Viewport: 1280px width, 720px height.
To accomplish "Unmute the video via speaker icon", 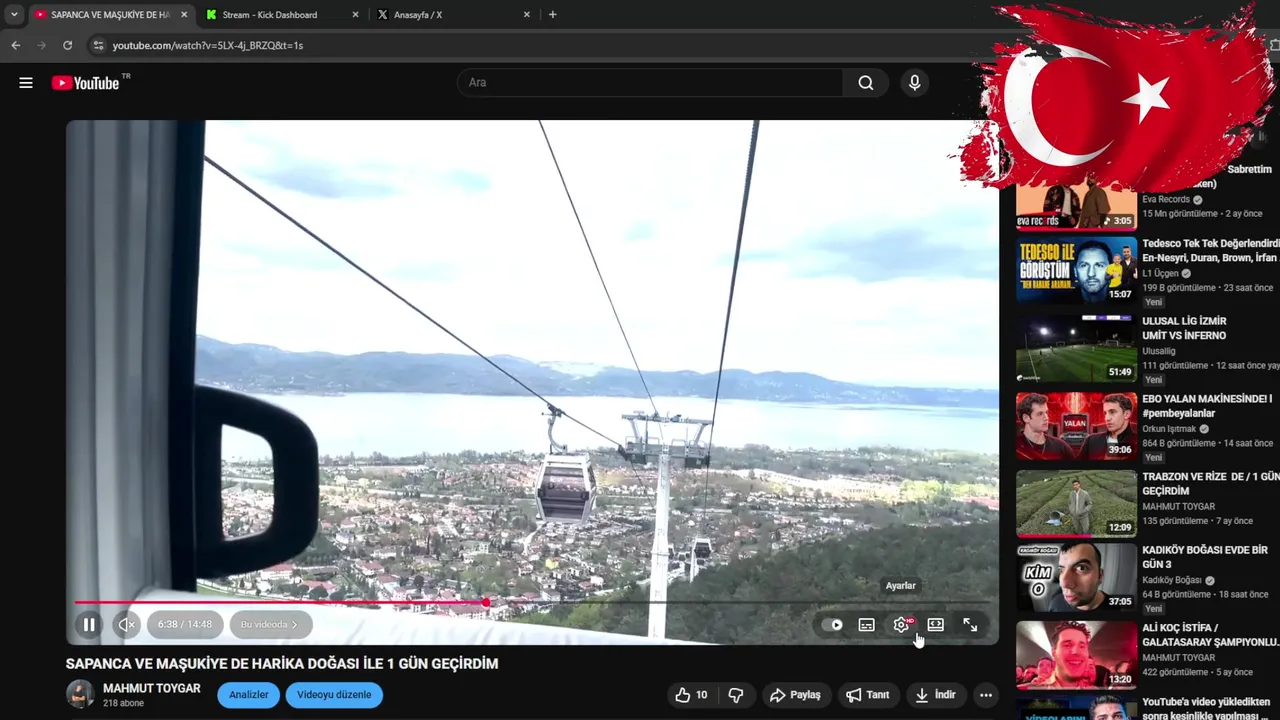I will 127,625.
